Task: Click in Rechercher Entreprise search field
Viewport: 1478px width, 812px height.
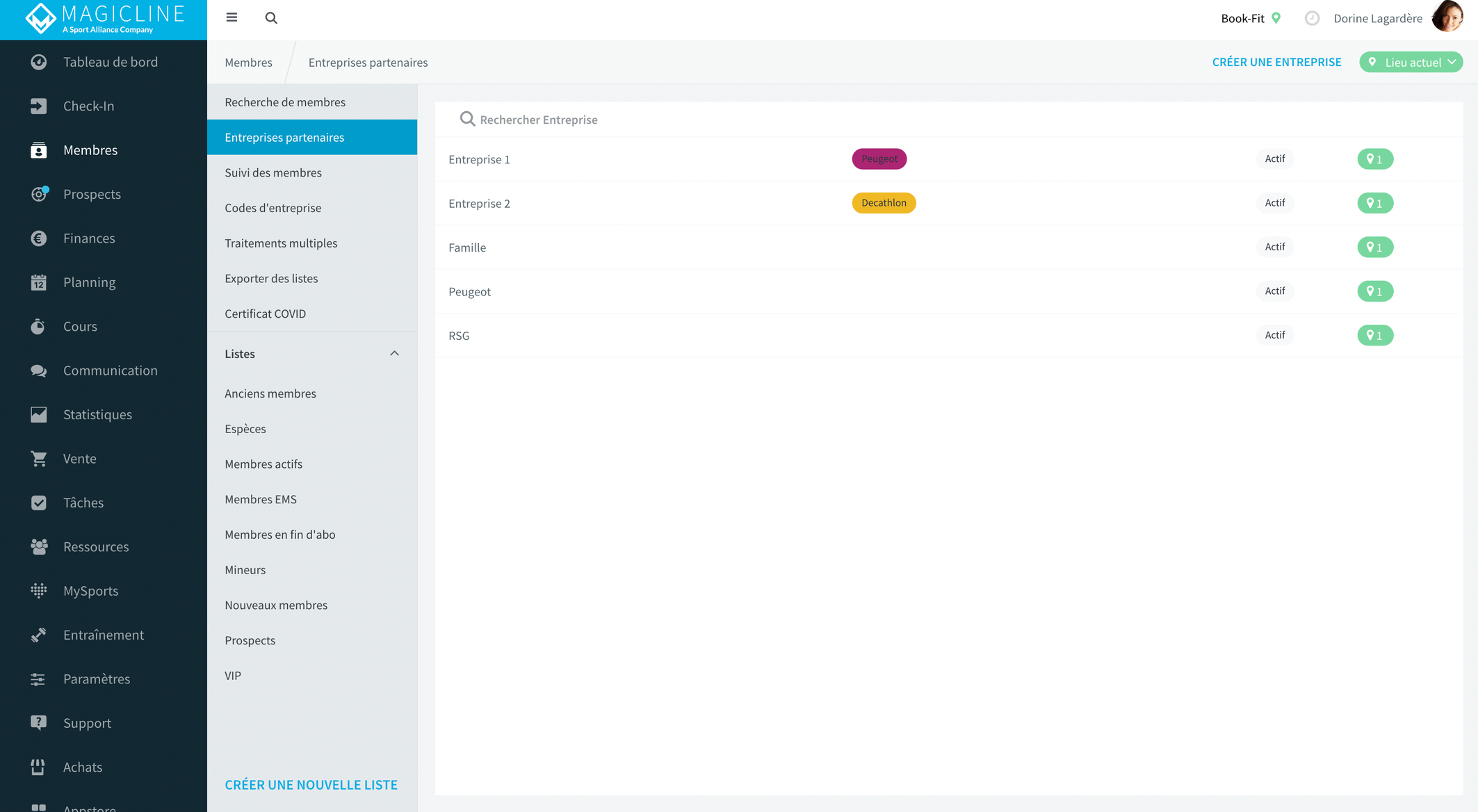Action: [x=949, y=120]
